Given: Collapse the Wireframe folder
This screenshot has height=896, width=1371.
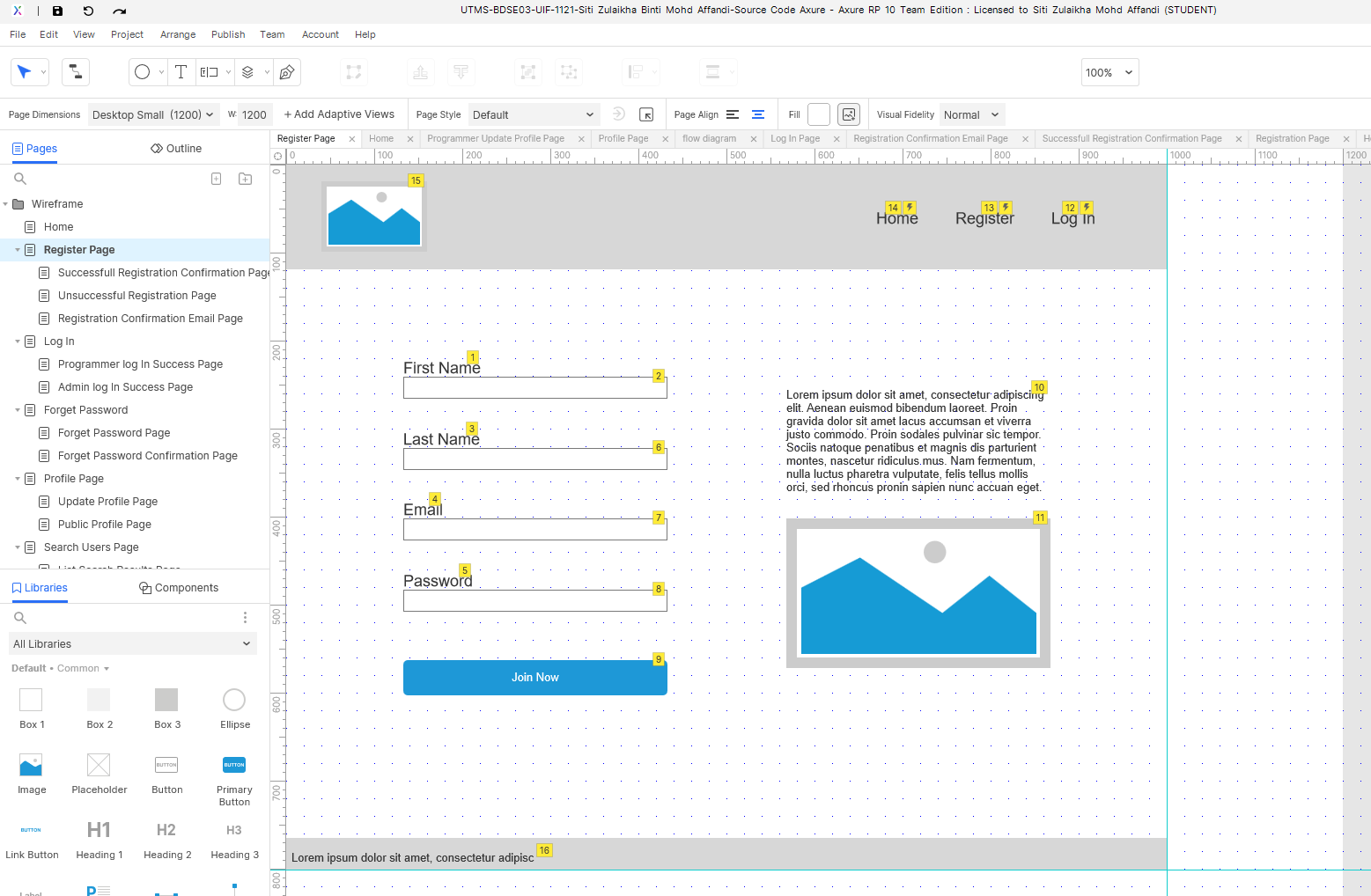Looking at the screenshot, I should pos(6,204).
